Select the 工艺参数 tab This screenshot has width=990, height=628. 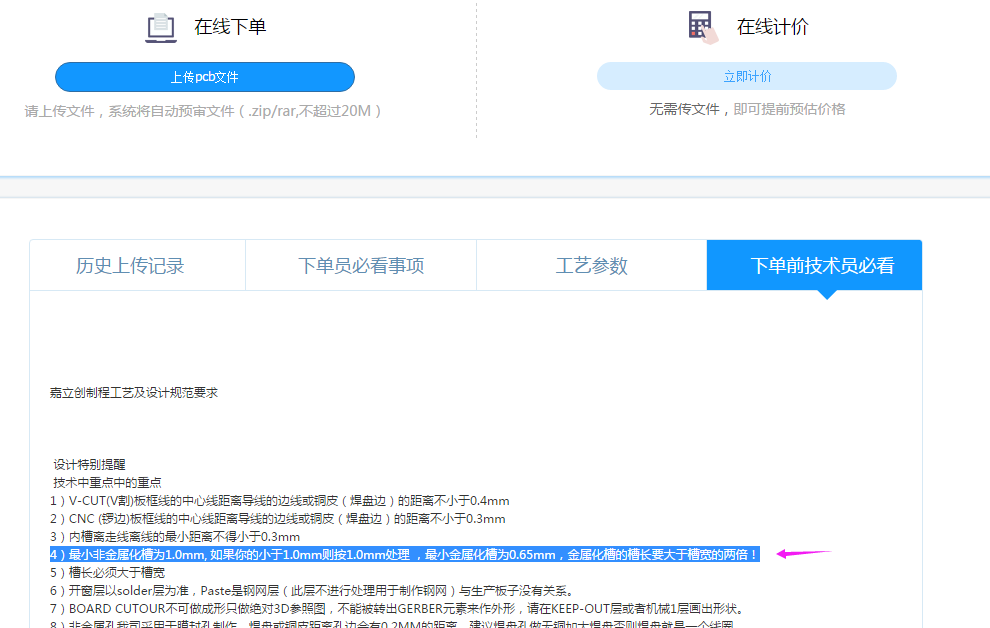tap(591, 265)
